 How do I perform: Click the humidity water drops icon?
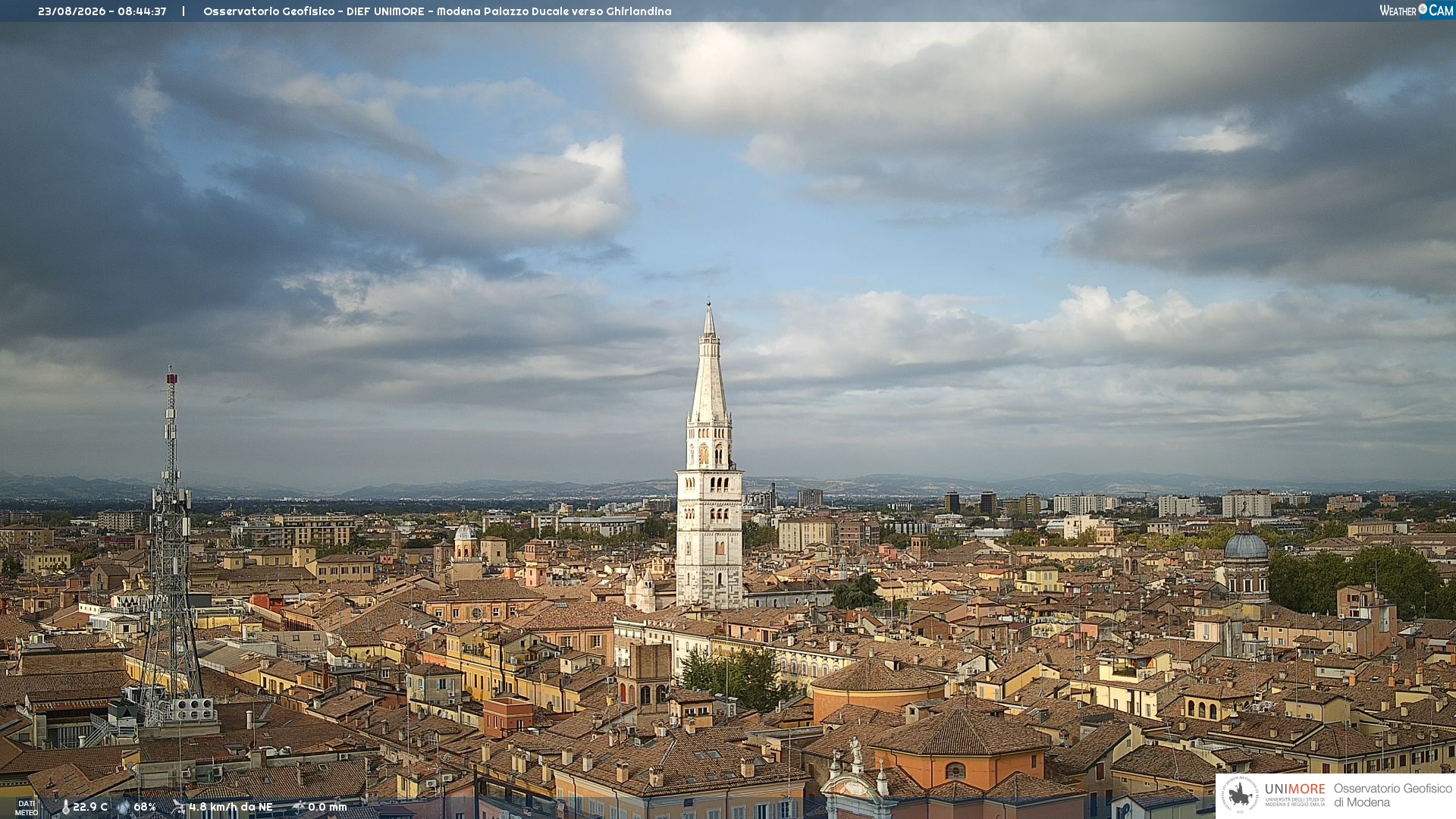coord(123,807)
